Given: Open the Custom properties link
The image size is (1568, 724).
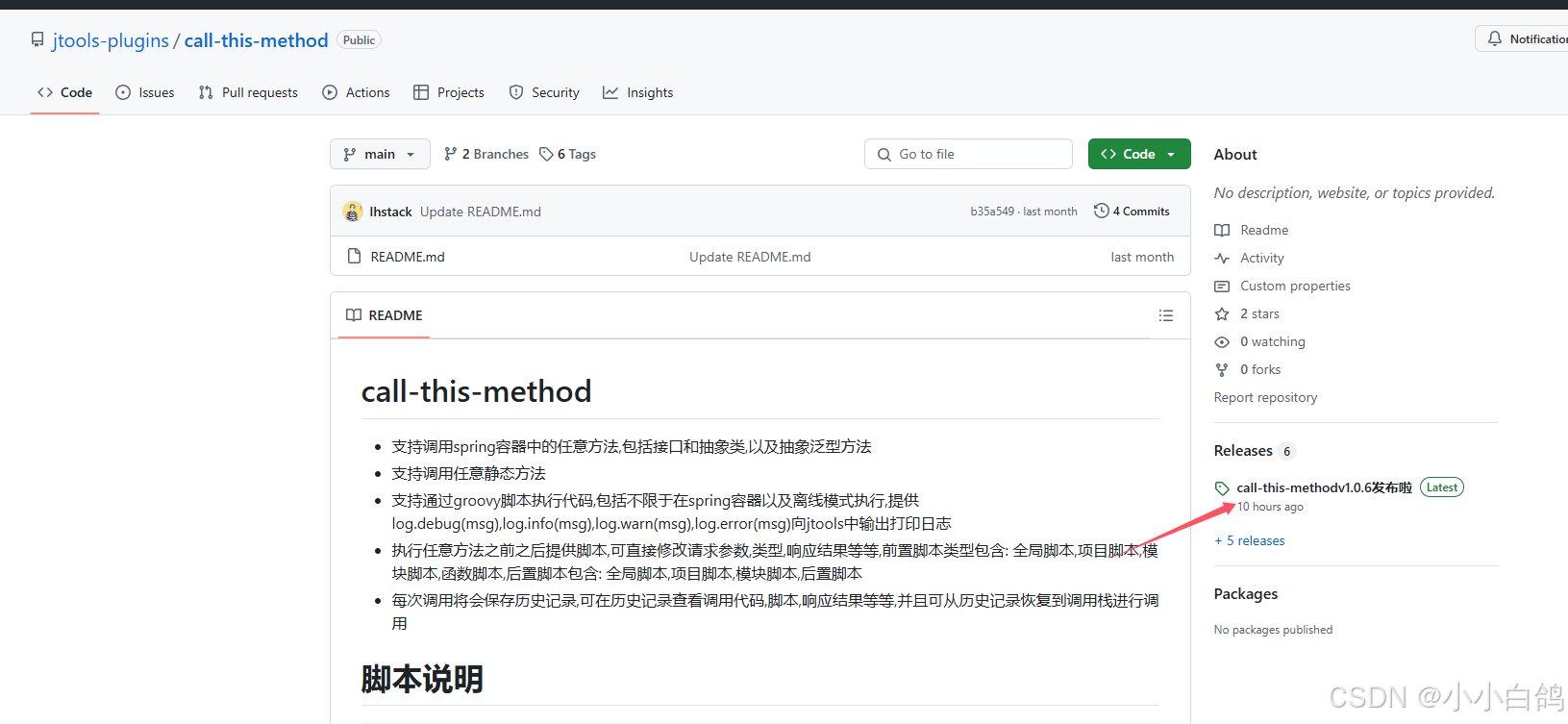Looking at the screenshot, I should 1282,286.
